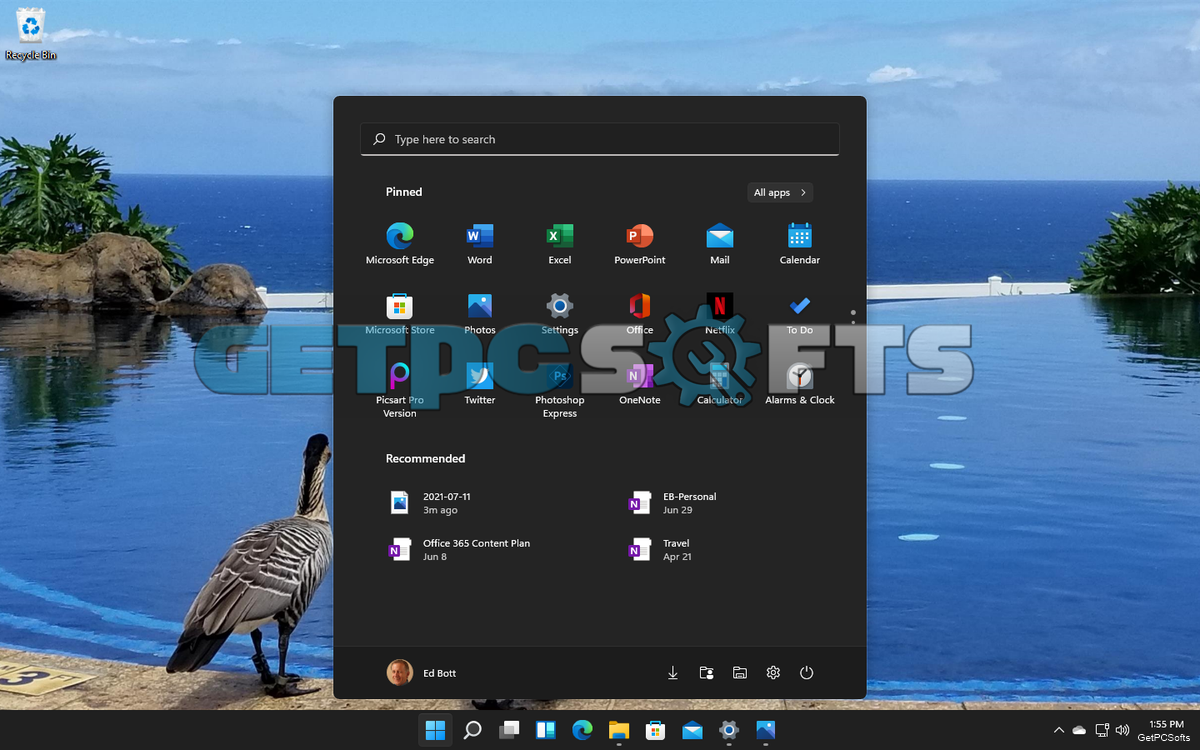This screenshot has height=750, width=1200.
Task: Switch to Settings on the taskbar
Action: (x=729, y=730)
